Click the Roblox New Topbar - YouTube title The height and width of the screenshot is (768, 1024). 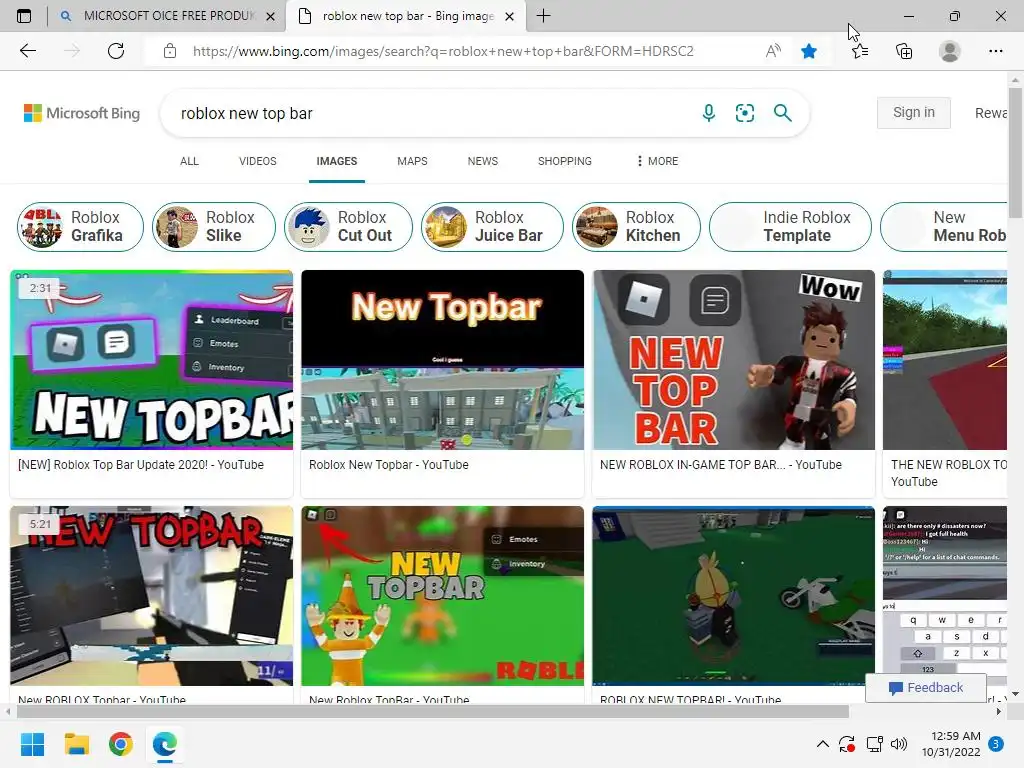389,464
